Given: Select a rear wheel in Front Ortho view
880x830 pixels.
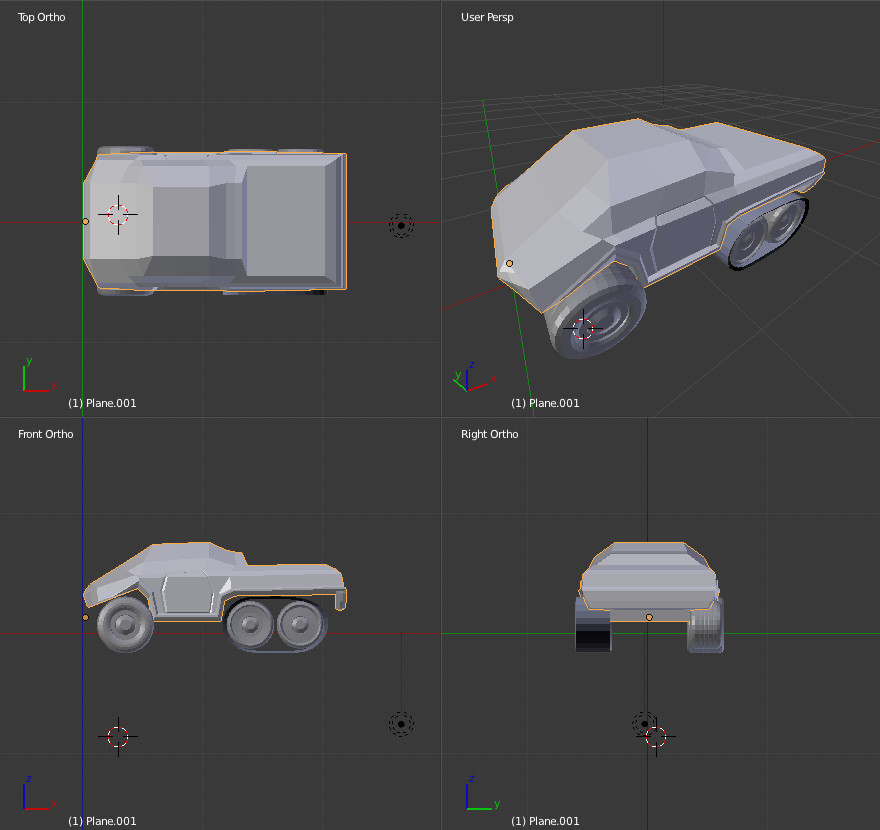Looking at the screenshot, I should coord(250,625).
